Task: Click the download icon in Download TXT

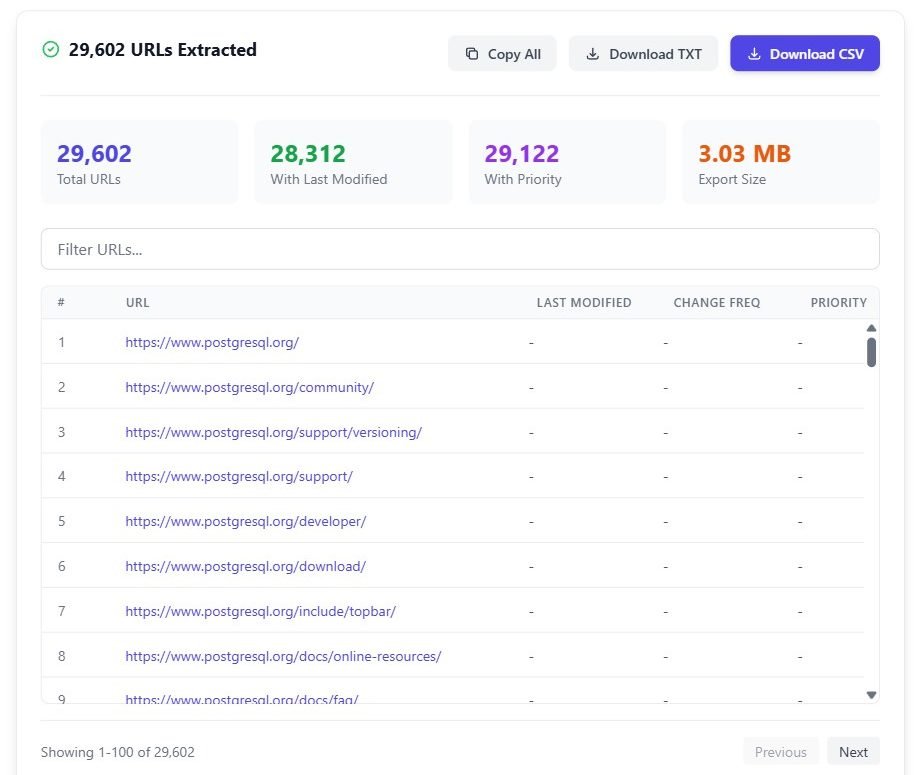Action: [x=593, y=54]
